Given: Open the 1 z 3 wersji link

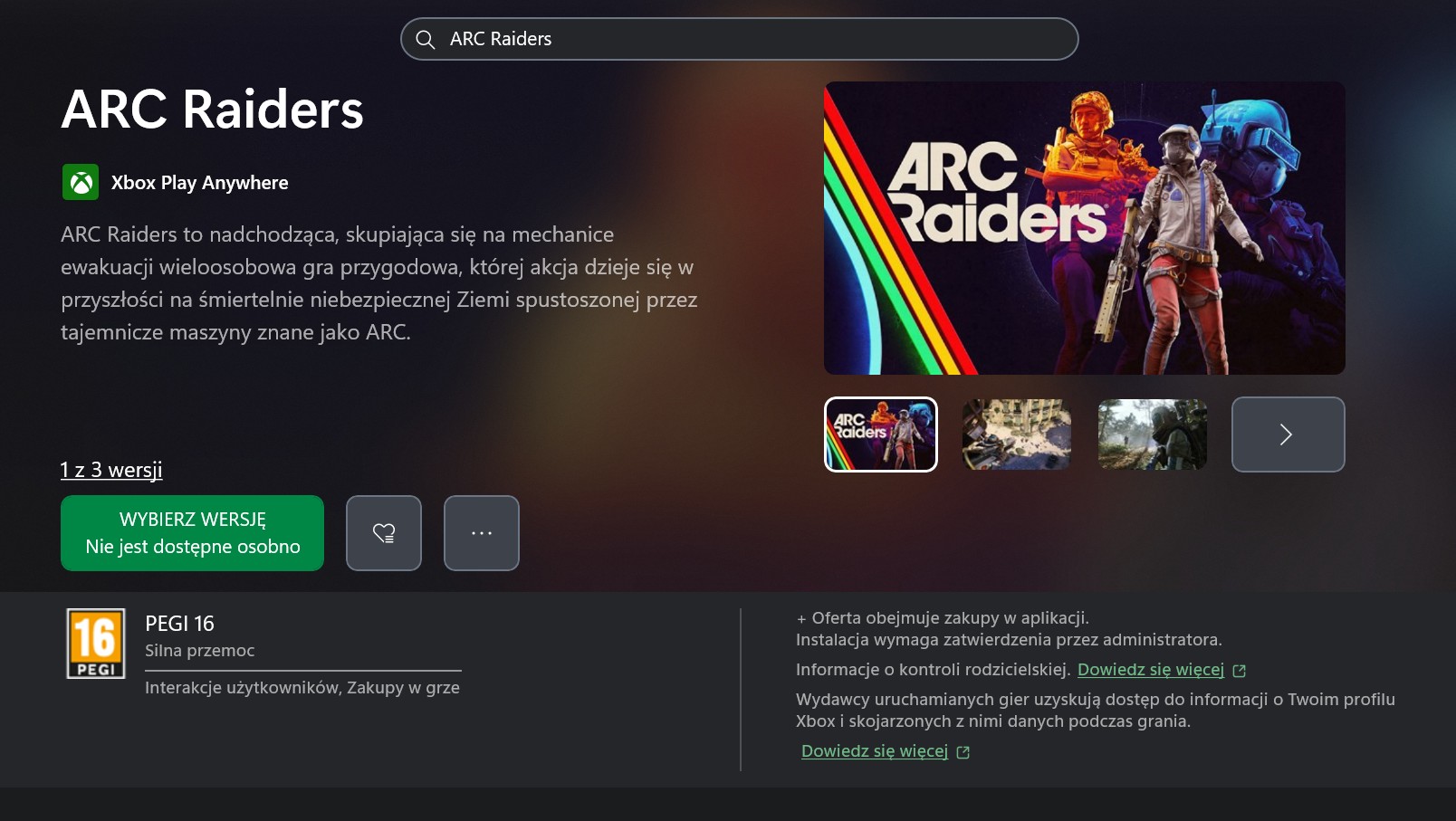Looking at the screenshot, I should pos(111,470).
